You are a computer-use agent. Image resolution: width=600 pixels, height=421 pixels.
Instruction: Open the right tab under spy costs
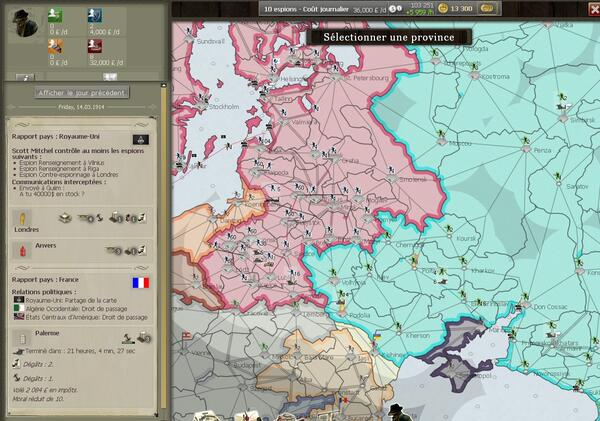110,77
